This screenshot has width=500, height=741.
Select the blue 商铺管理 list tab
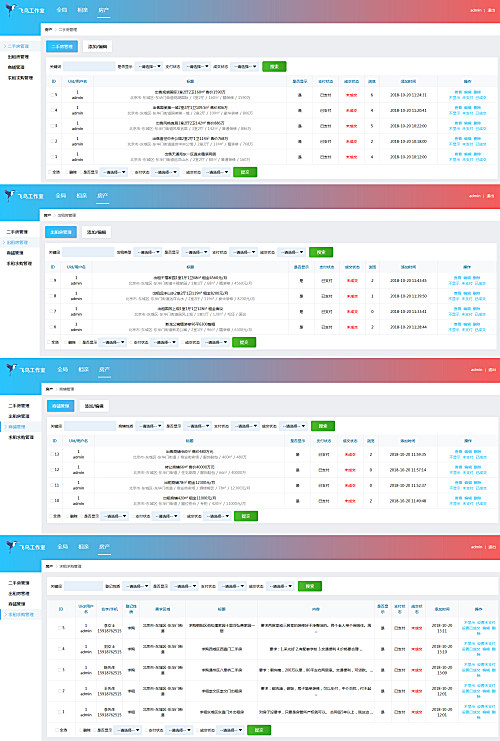click(x=60, y=406)
